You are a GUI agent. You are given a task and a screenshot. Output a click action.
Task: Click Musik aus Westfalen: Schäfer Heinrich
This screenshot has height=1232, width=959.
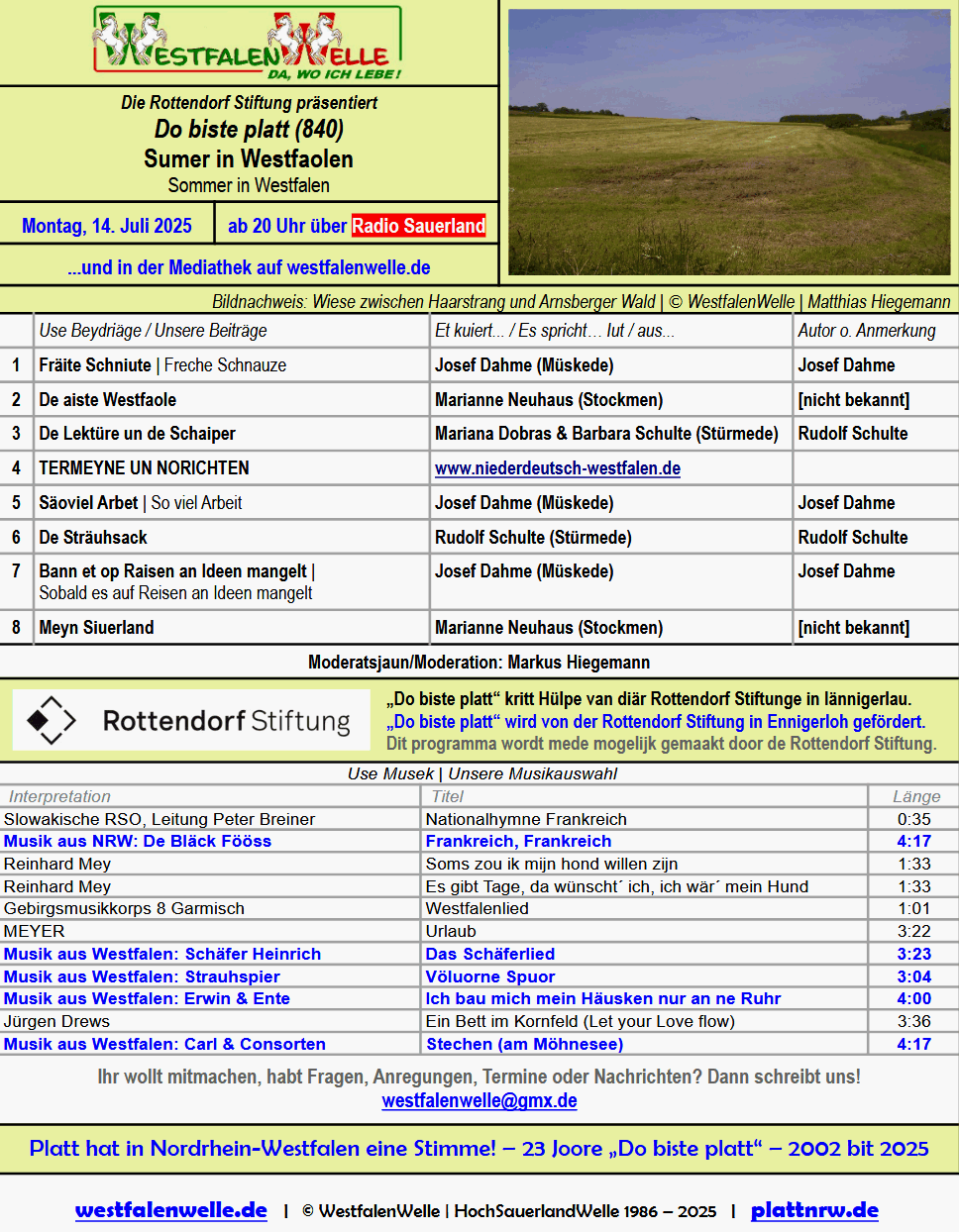click(162, 954)
